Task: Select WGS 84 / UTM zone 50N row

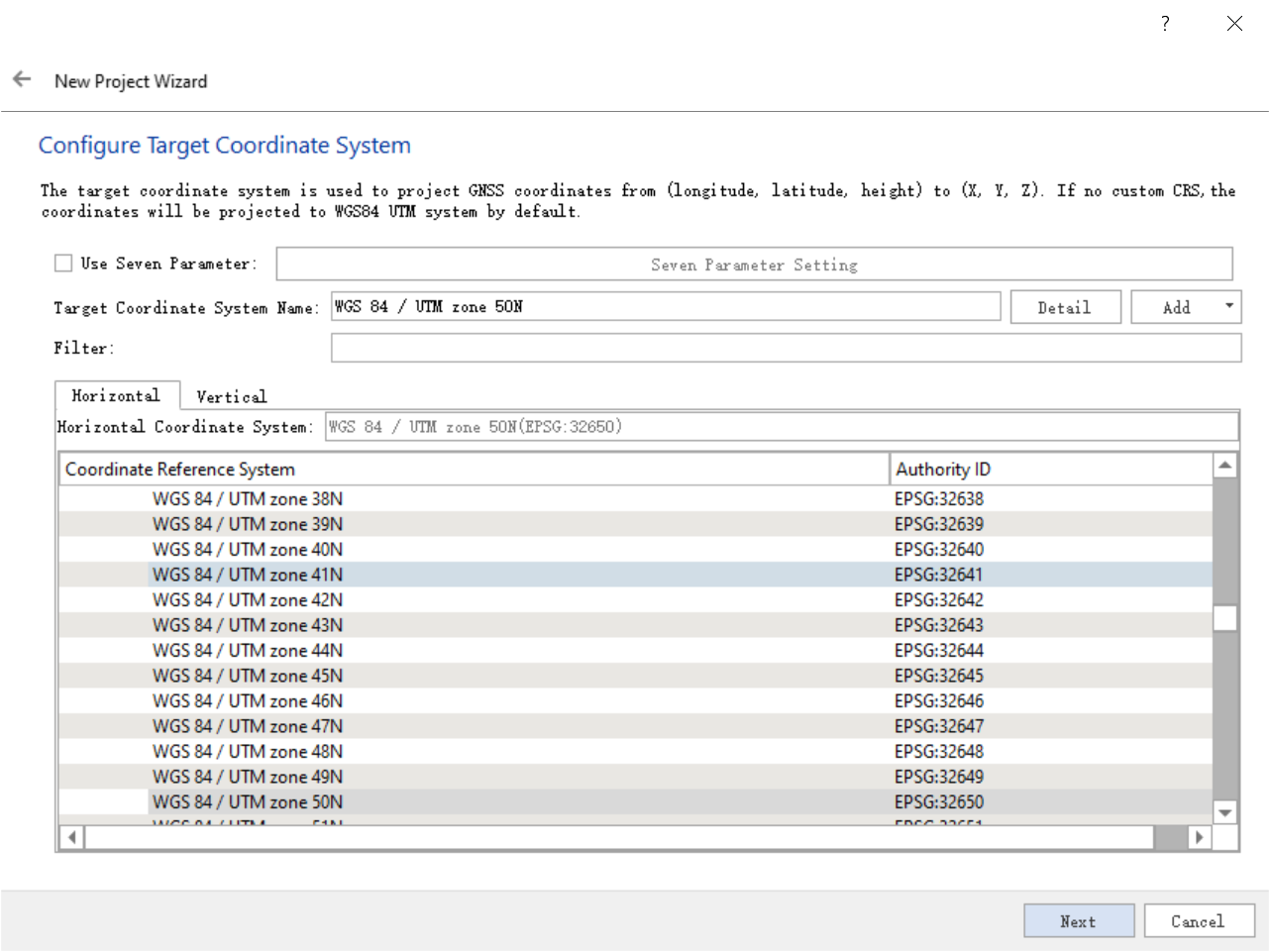Action: click(x=635, y=801)
